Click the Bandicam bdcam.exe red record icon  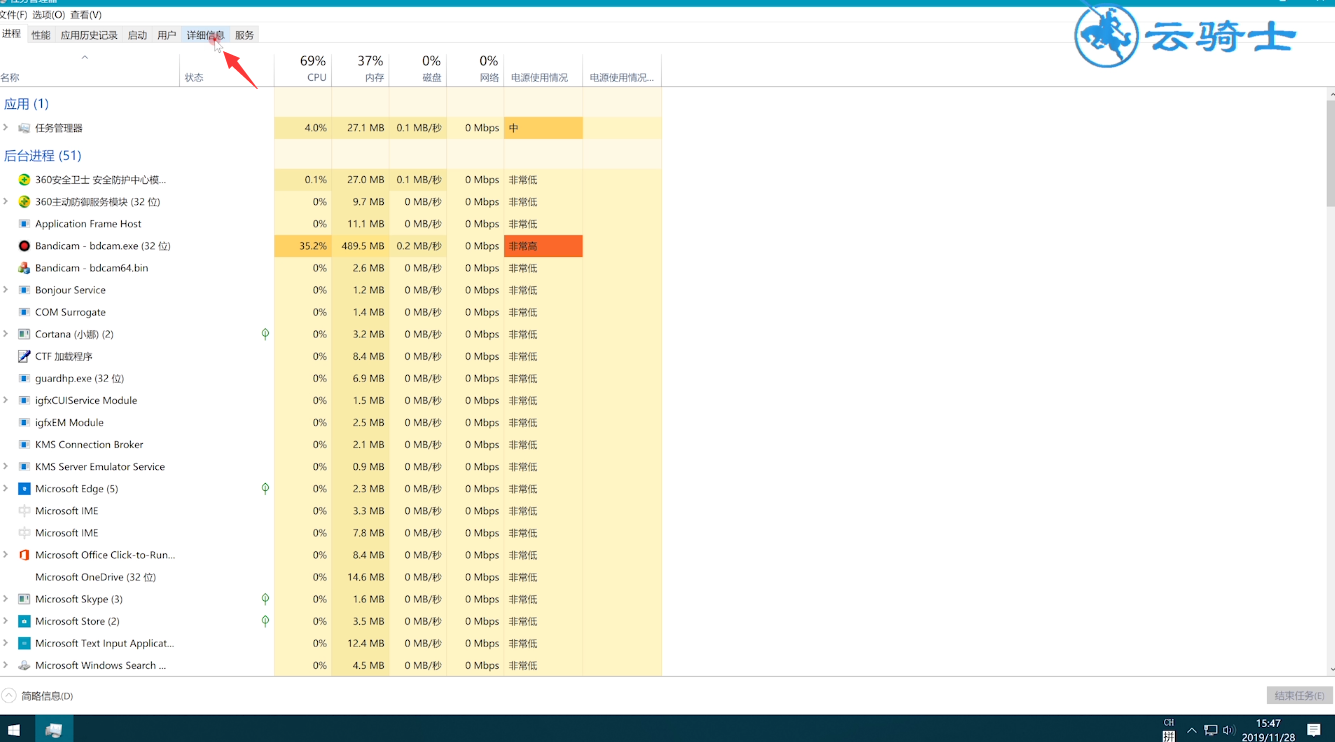[24, 246]
